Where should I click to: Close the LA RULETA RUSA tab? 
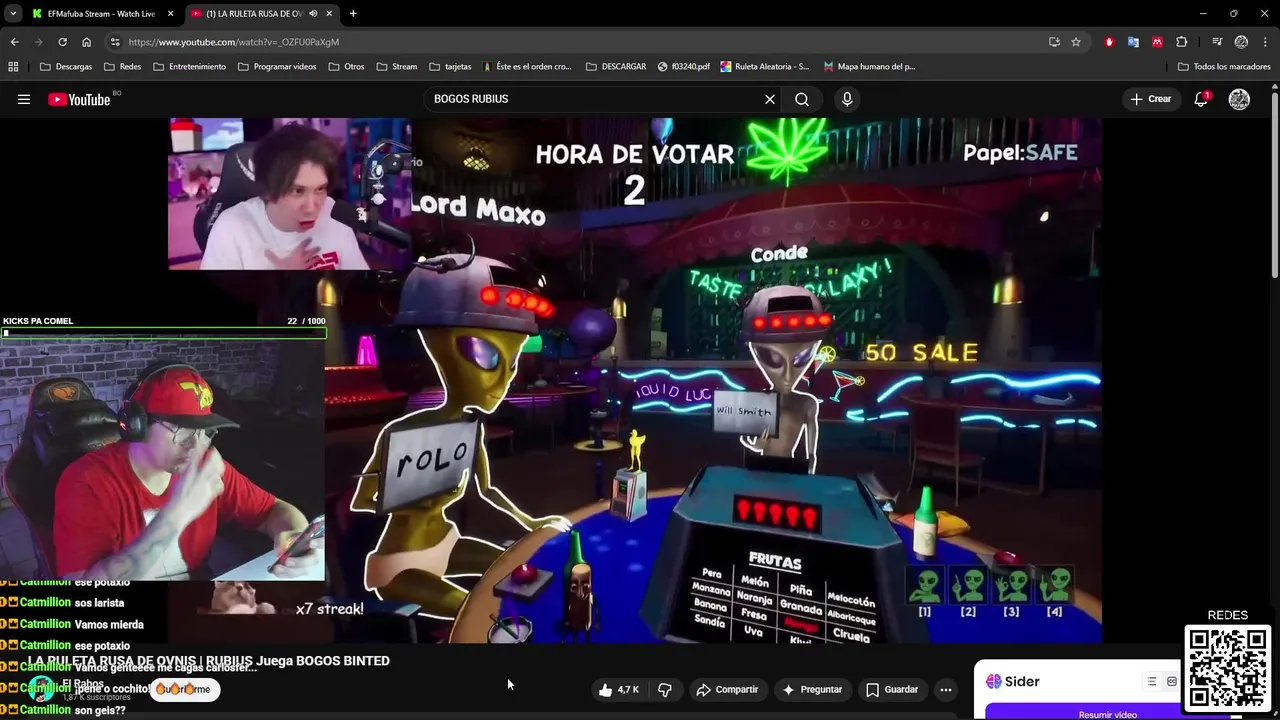[x=329, y=14]
